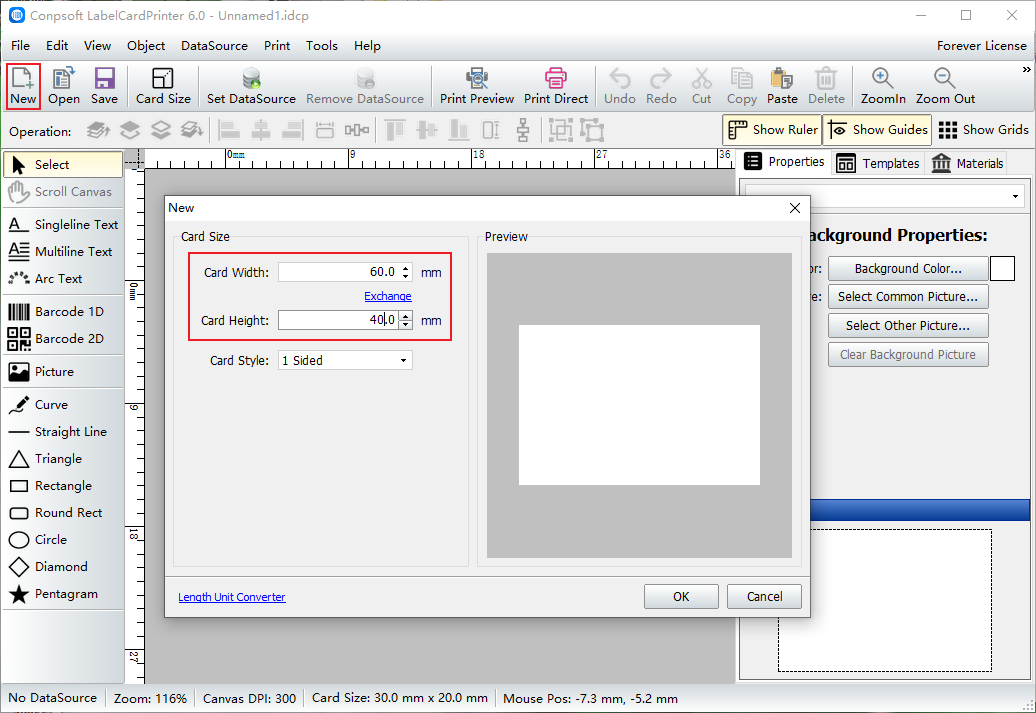The width and height of the screenshot is (1036, 713).
Task: Cancel the New card dialog
Action: (764, 597)
